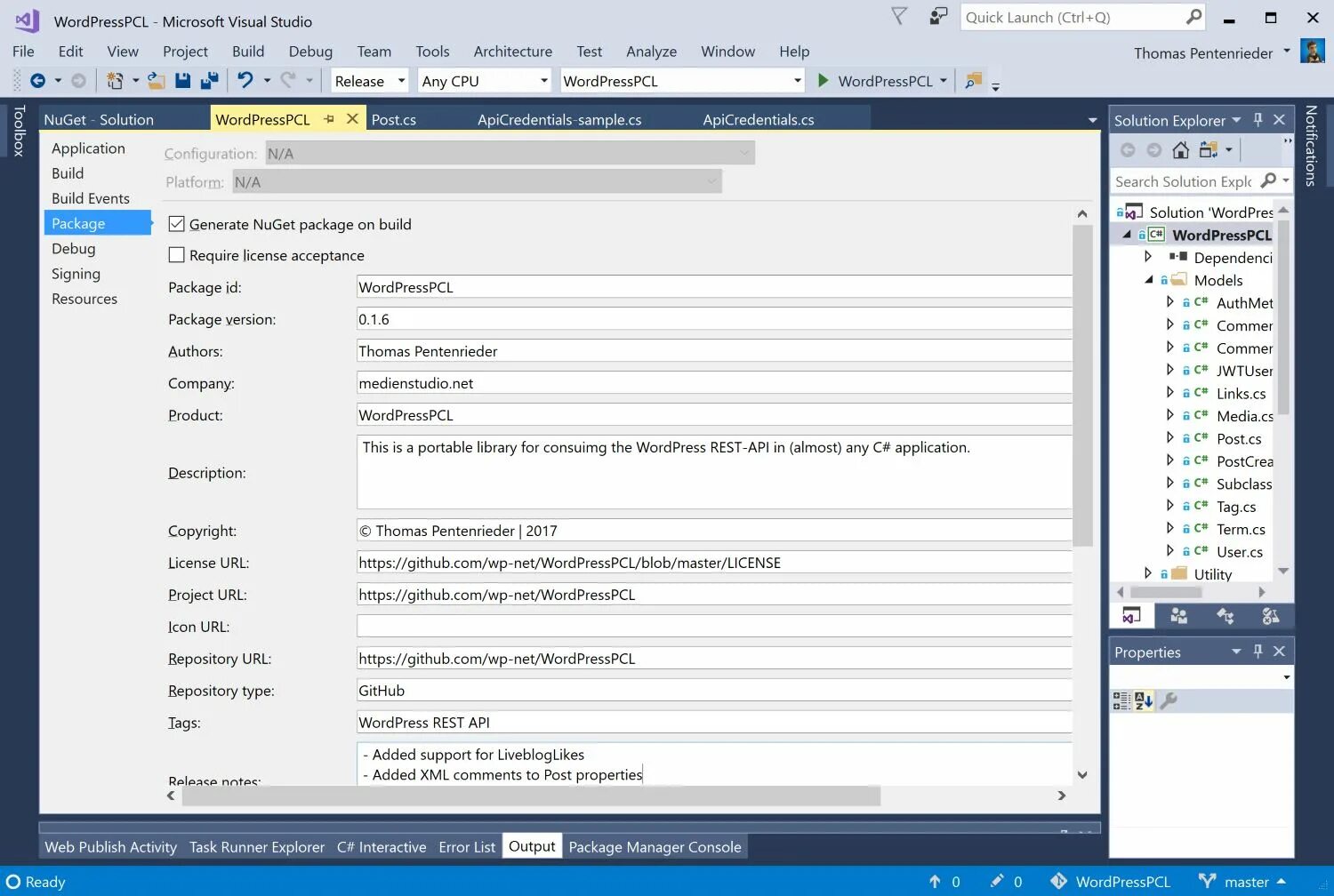Click the greyed Redo arrow icon

coord(288,81)
